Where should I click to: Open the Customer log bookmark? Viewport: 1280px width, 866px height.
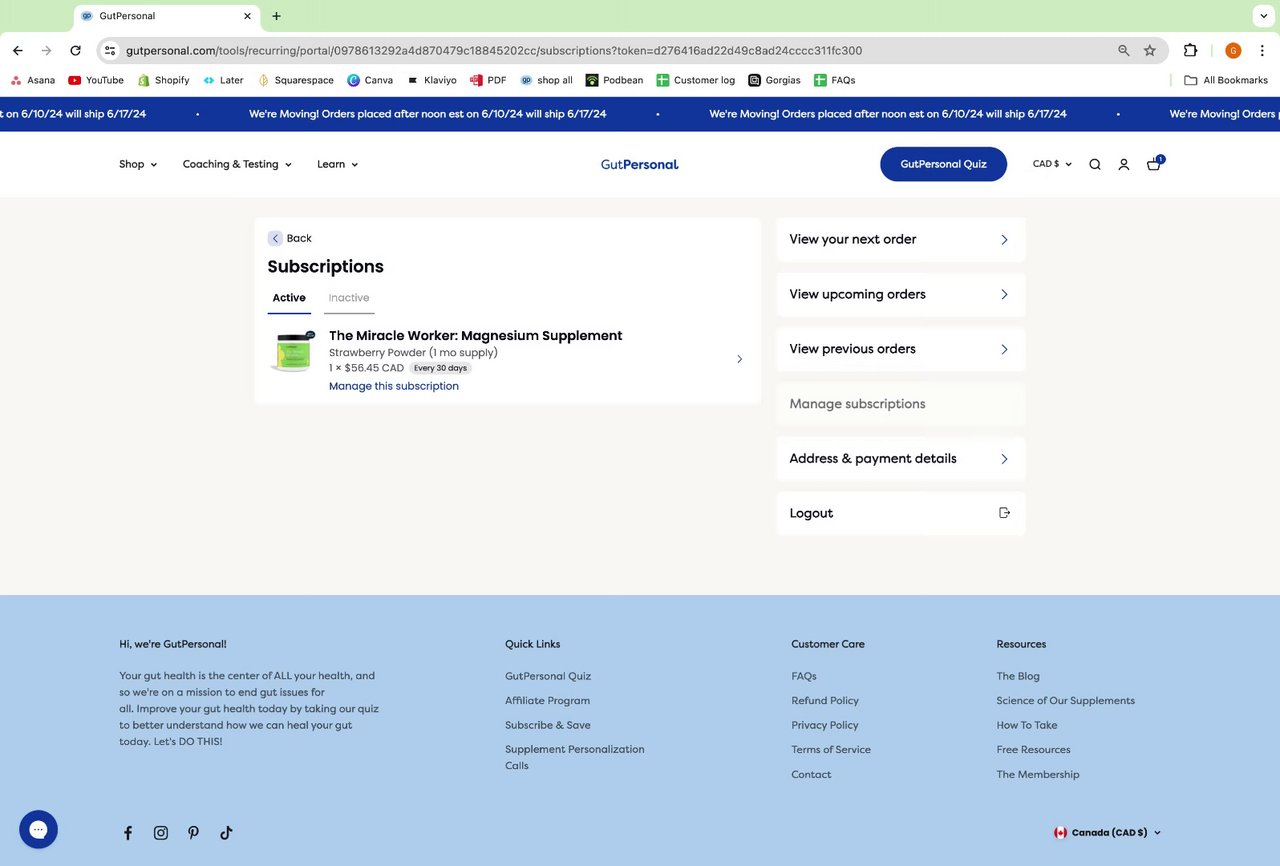696,80
